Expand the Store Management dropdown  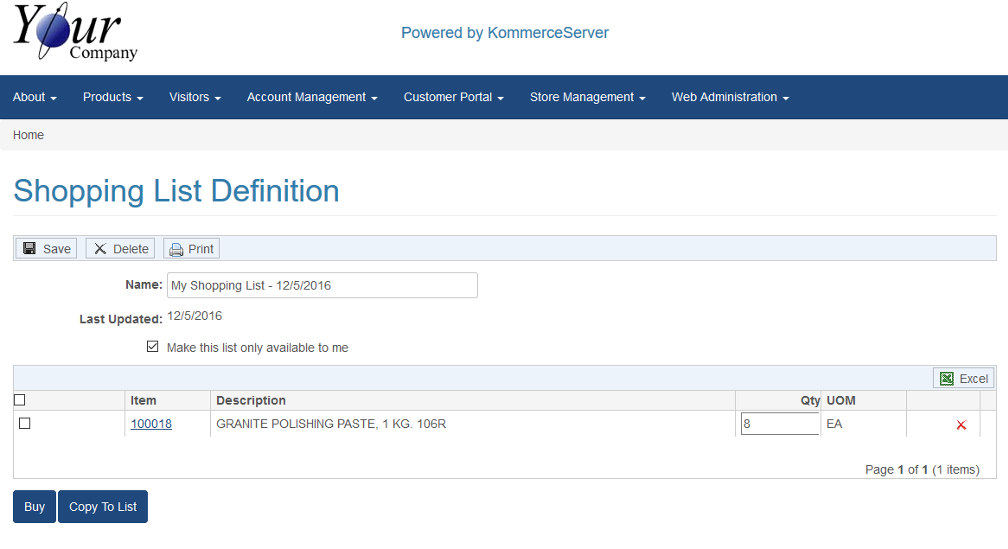click(x=587, y=97)
